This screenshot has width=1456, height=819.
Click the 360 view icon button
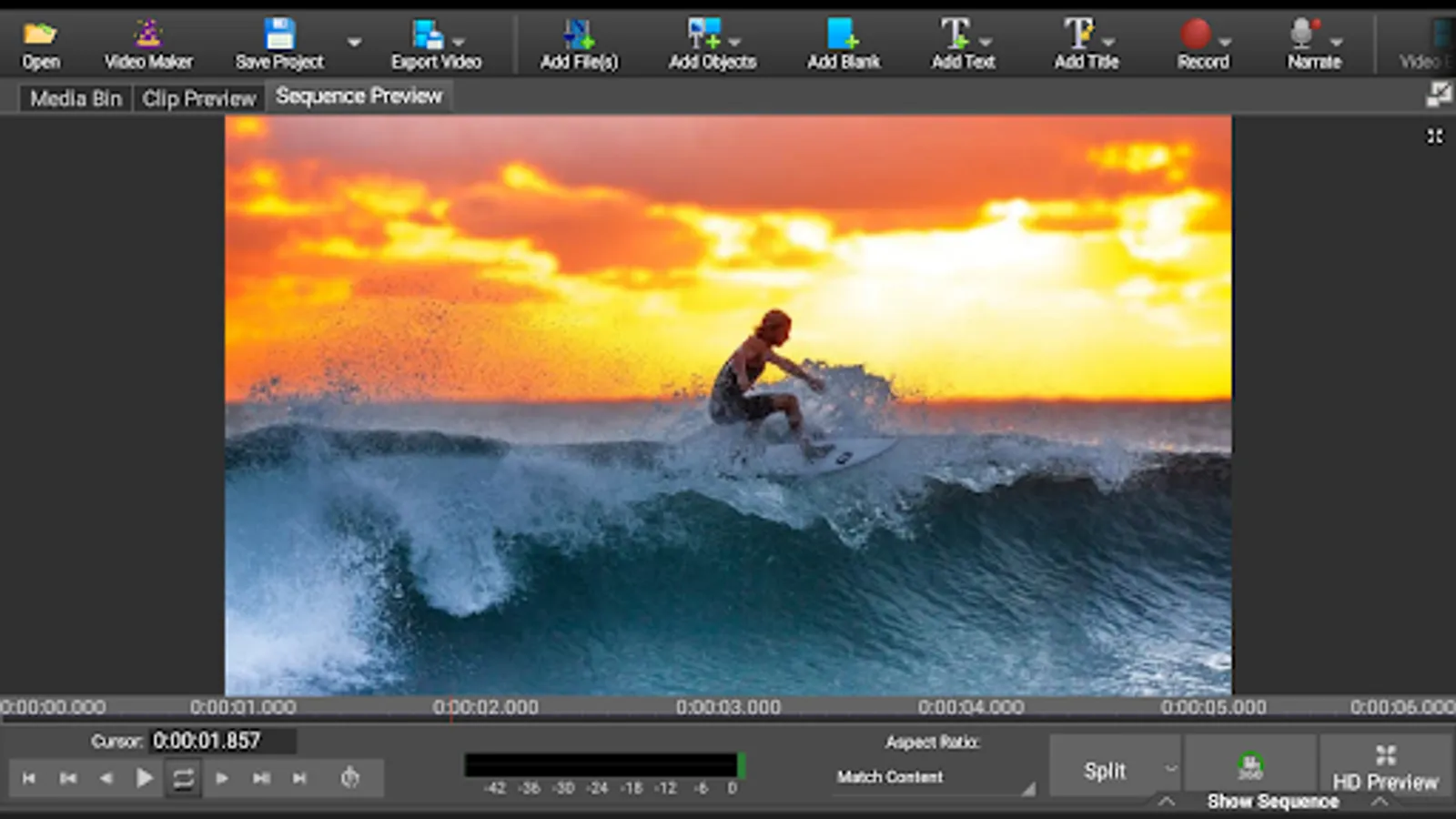pos(1250,766)
